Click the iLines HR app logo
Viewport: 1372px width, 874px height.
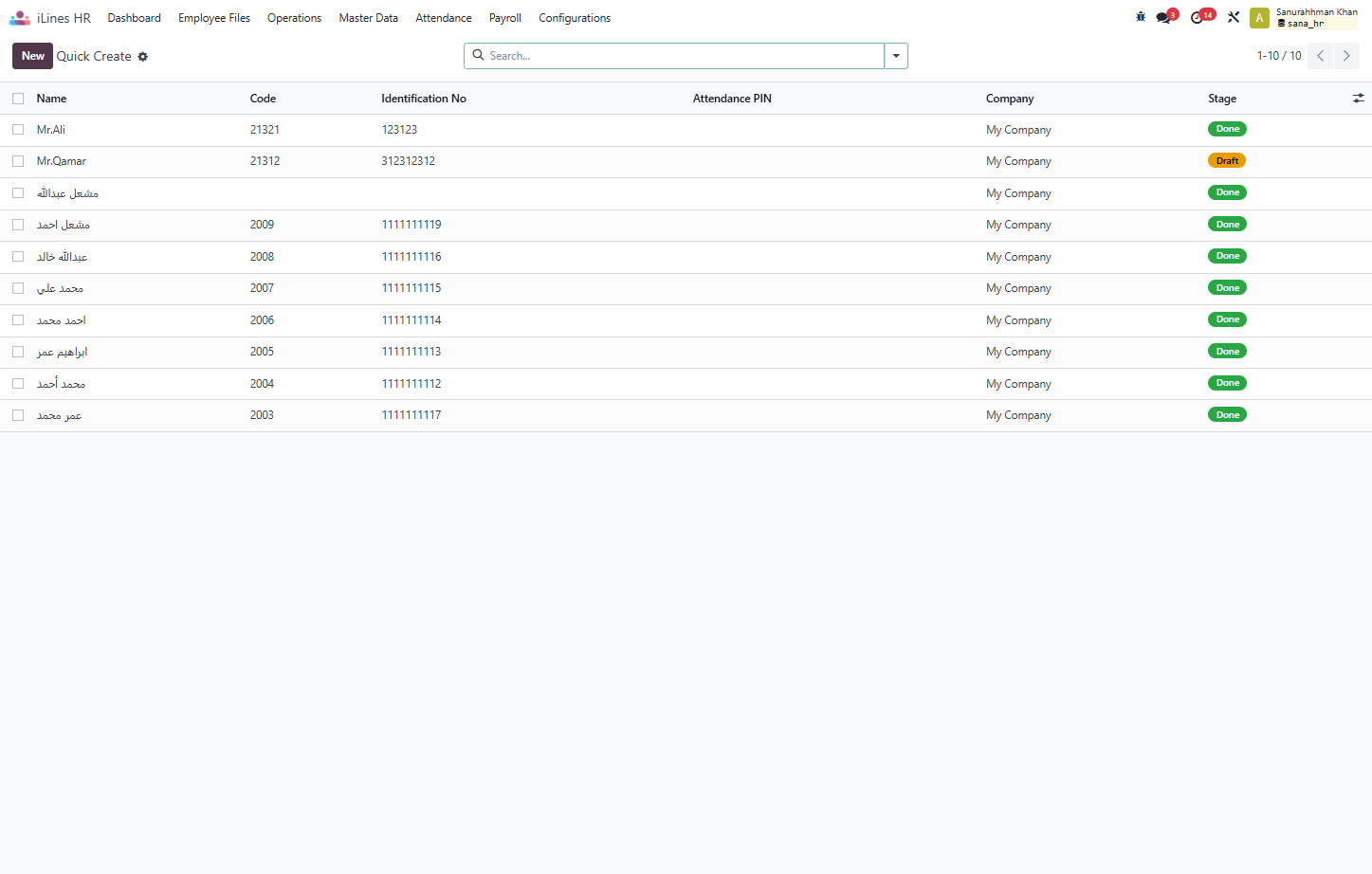pos(20,18)
